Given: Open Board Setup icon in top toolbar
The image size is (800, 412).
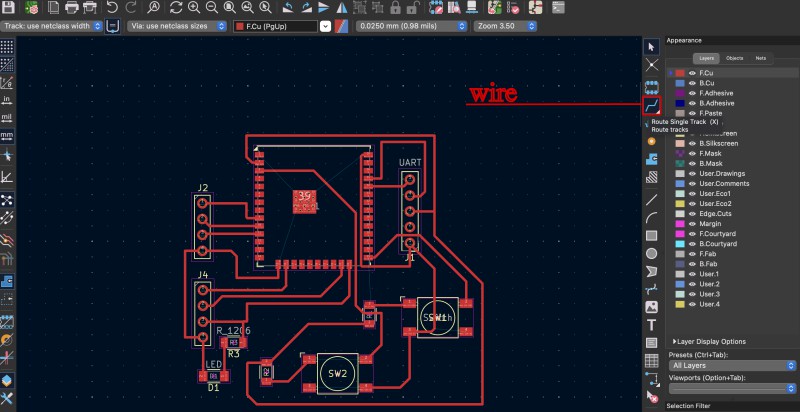Looking at the screenshot, I should [31, 7].
